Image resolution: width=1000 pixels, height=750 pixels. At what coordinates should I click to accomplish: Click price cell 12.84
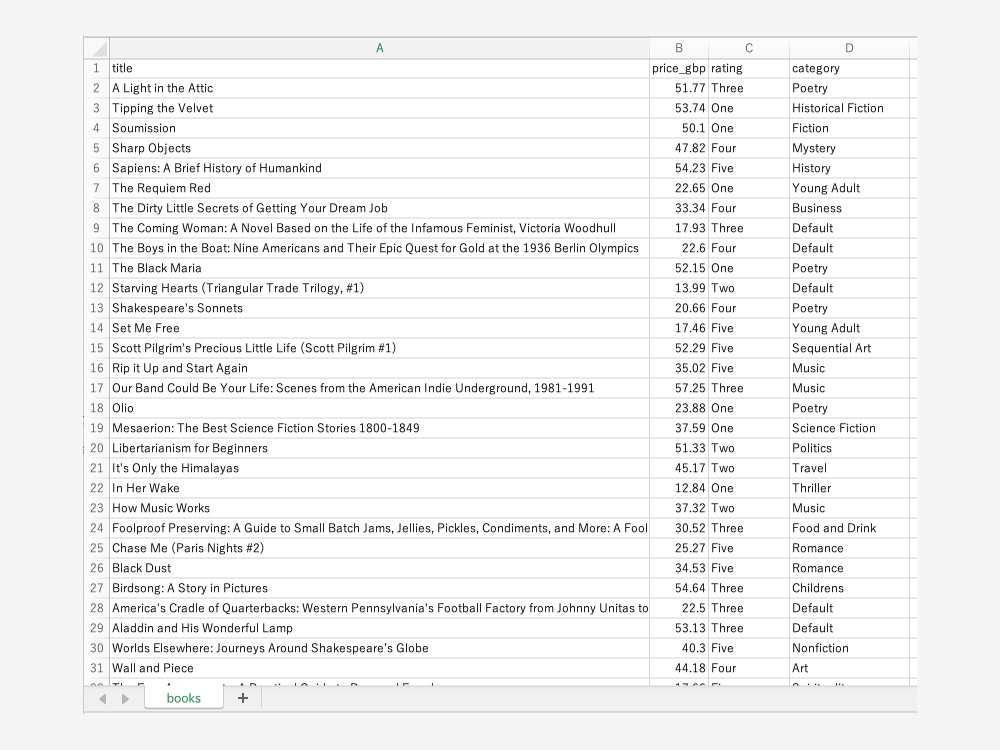coord(679,488)
